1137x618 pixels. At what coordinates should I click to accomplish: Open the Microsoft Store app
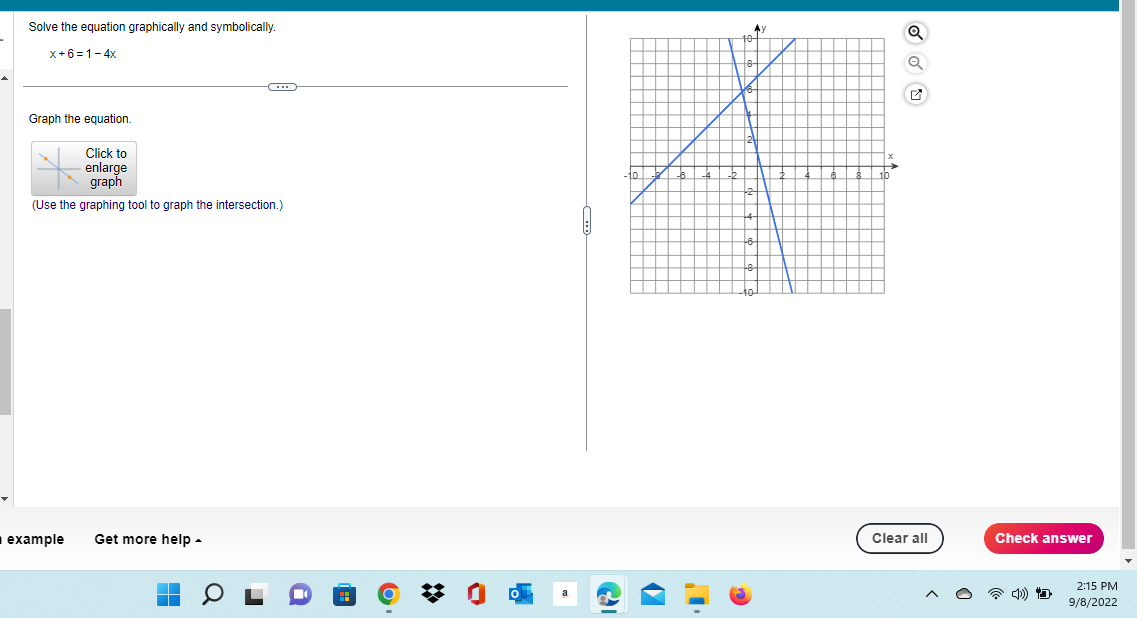coord(344,594)
